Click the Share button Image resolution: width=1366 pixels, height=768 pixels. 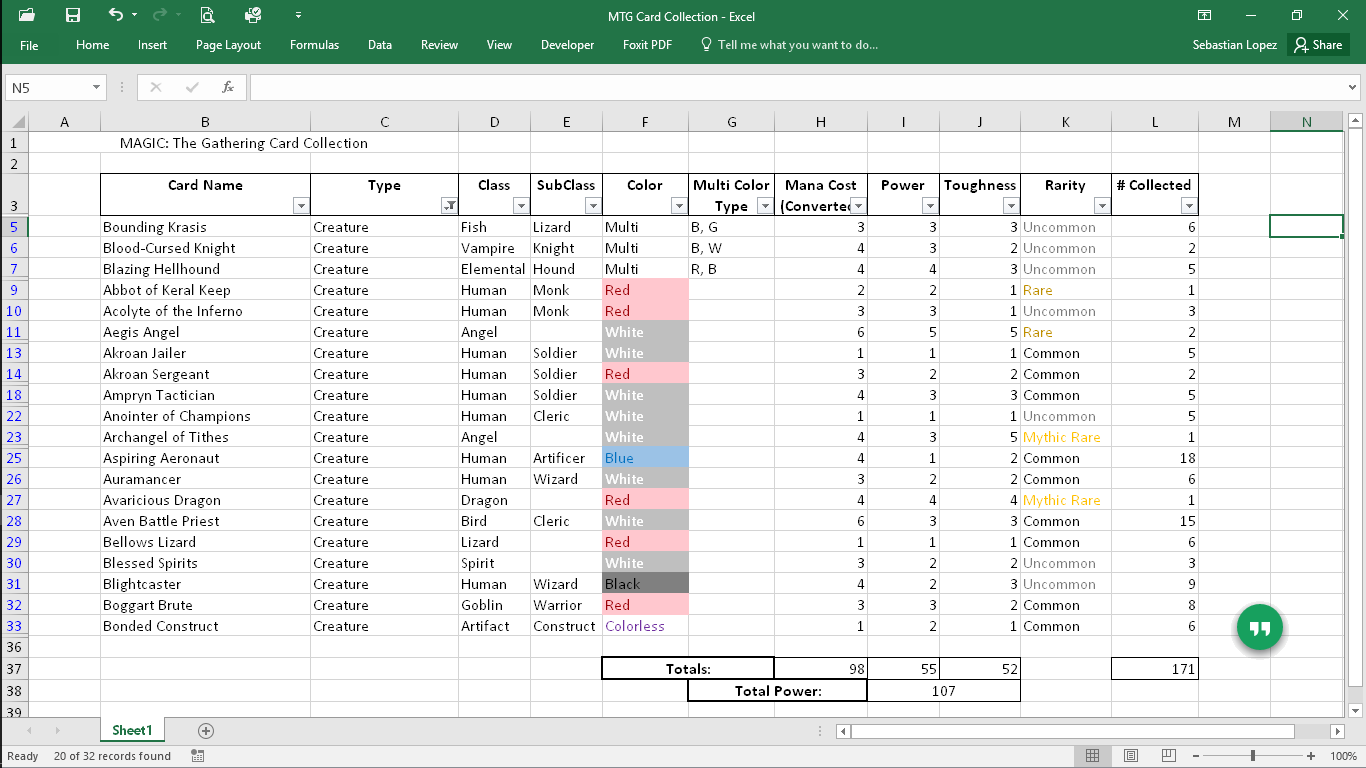(1317, 45)
